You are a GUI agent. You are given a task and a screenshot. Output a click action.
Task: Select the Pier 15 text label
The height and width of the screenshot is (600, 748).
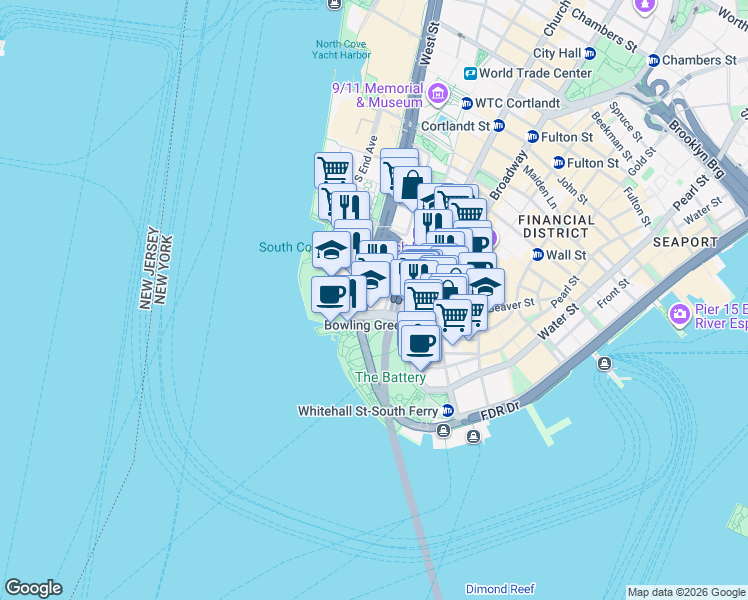[721, 316]
